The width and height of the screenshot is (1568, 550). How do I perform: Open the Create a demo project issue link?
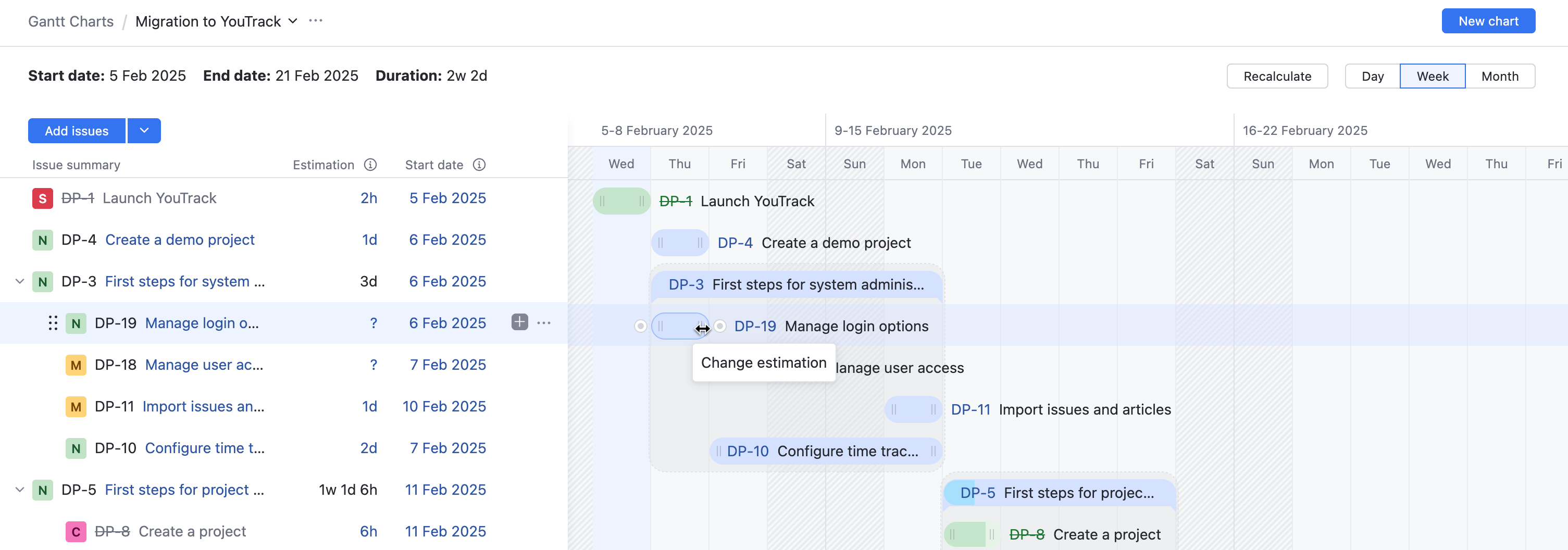coord(180,240)
